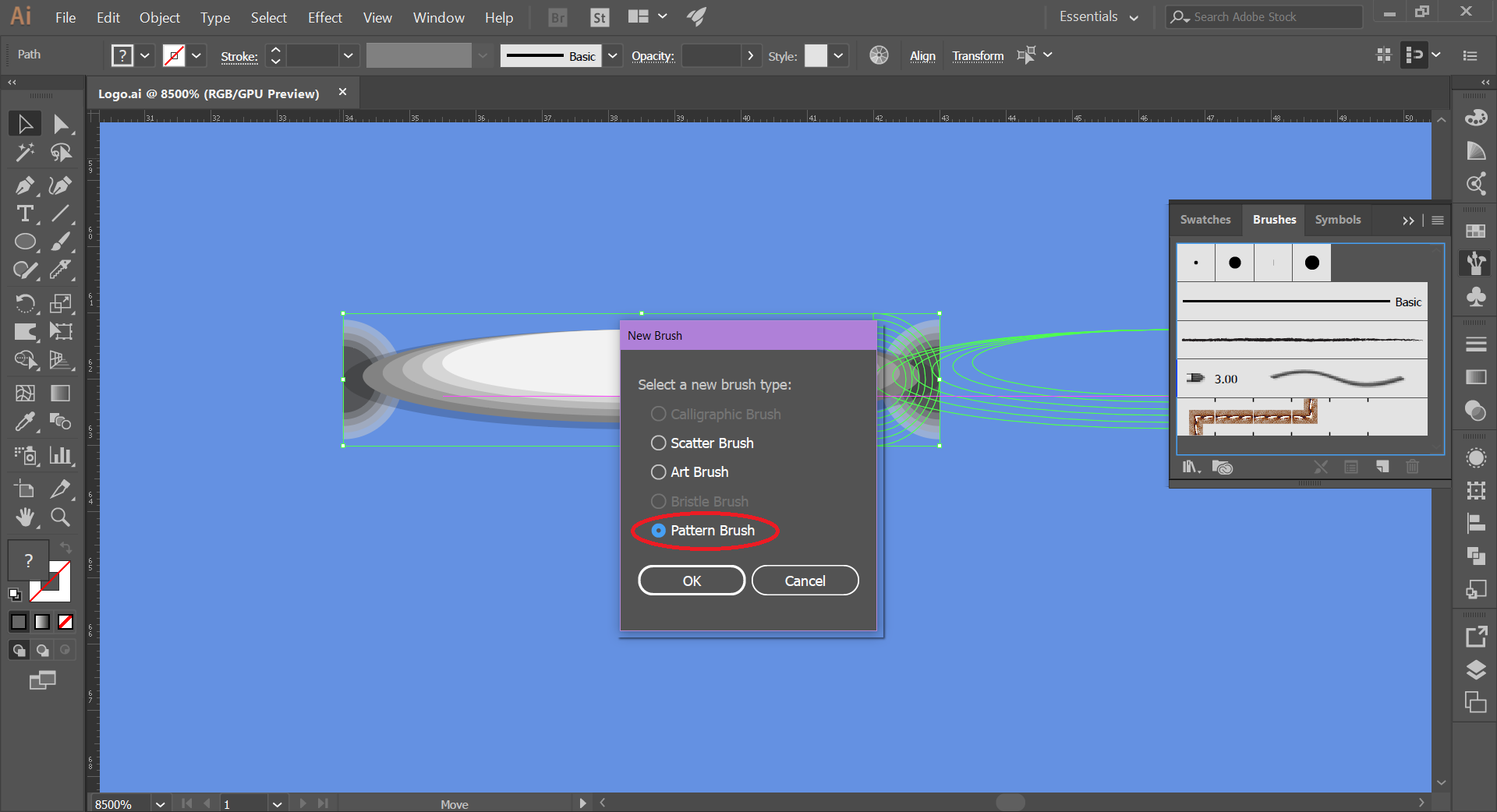Click the Stroke label link
Screen dimensions: 1497x812
click(x=239, y=56)
